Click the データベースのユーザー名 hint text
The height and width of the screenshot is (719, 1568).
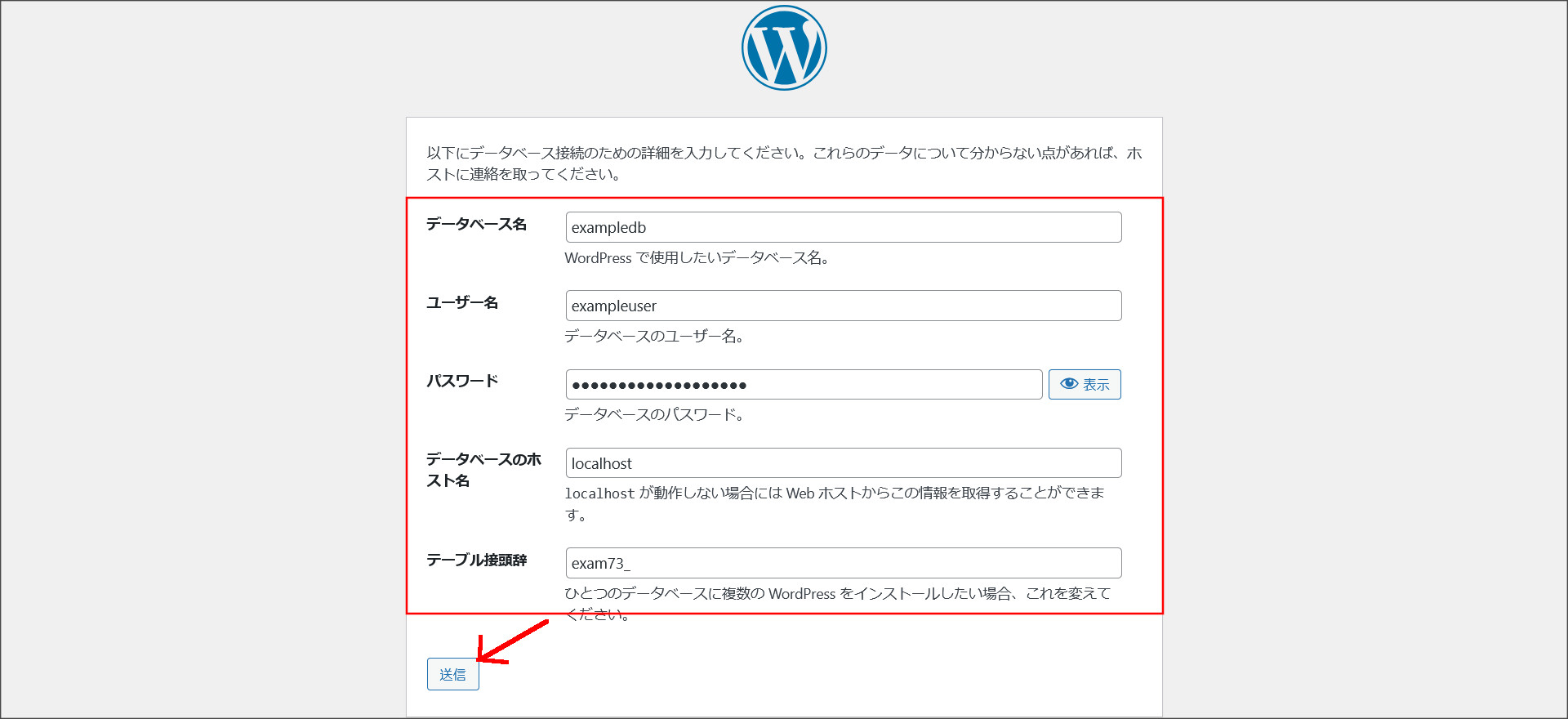click(653, 337)
